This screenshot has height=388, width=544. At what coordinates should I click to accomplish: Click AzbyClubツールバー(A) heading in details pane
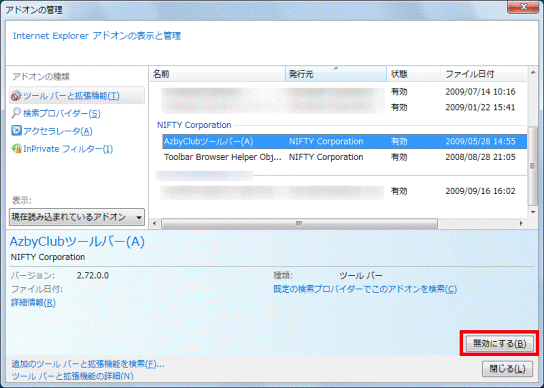click(77, 242)
